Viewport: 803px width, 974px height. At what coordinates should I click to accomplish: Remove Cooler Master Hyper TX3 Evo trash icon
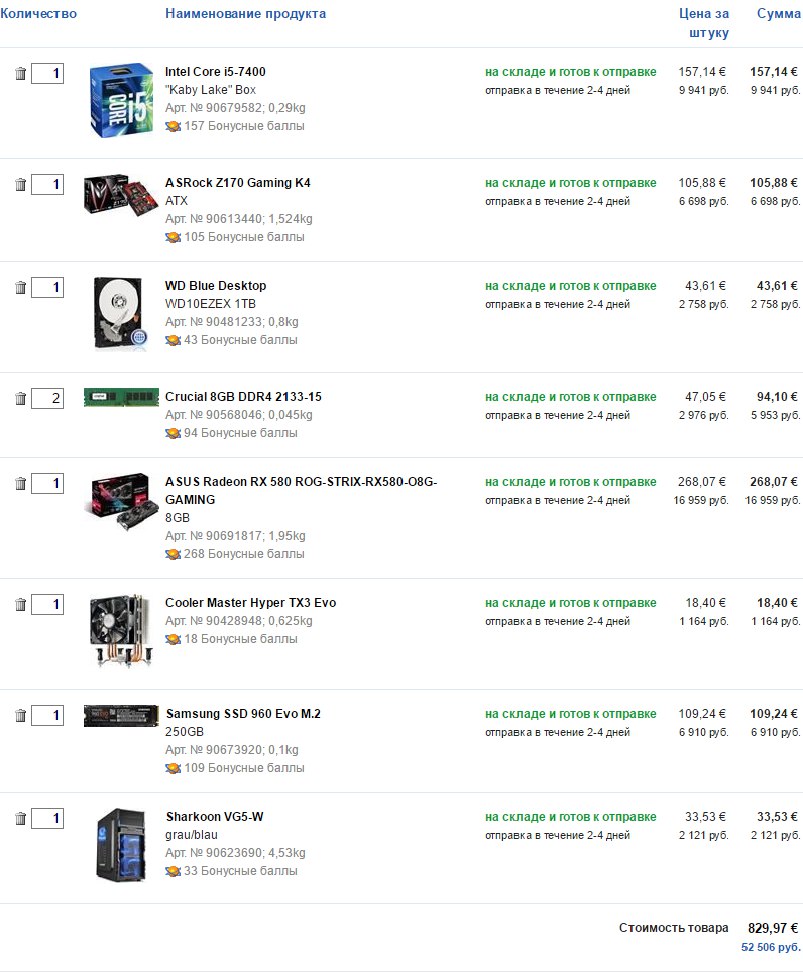point(20,604)
